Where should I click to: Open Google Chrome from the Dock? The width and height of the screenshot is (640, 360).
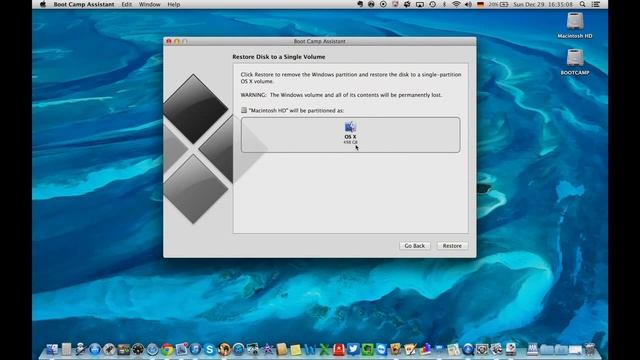(167, 349)
